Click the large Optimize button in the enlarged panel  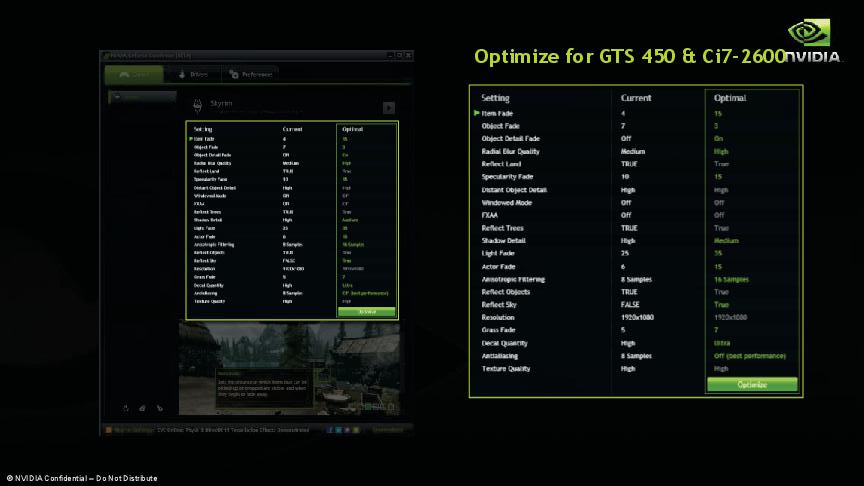click(x=752, y=385)
